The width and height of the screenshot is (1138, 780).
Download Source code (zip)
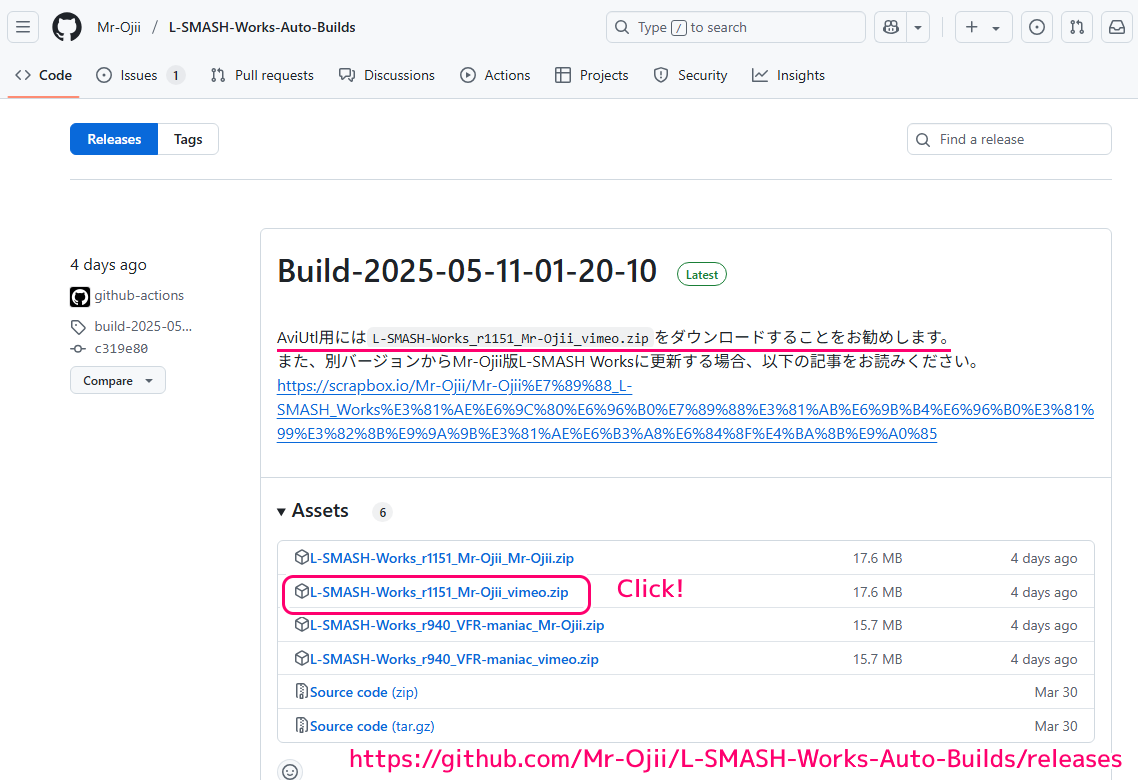point(364,692)
